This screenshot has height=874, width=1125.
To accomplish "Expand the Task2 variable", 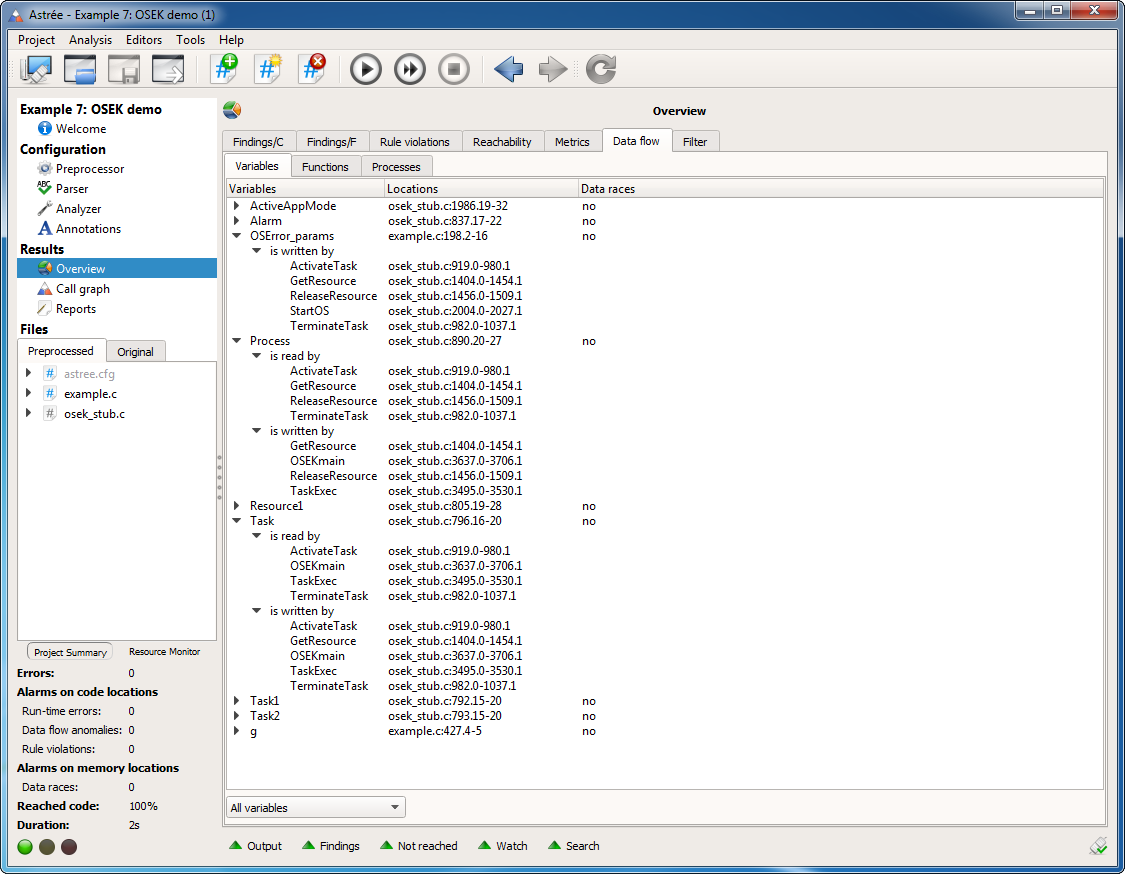I will point(237,716).
